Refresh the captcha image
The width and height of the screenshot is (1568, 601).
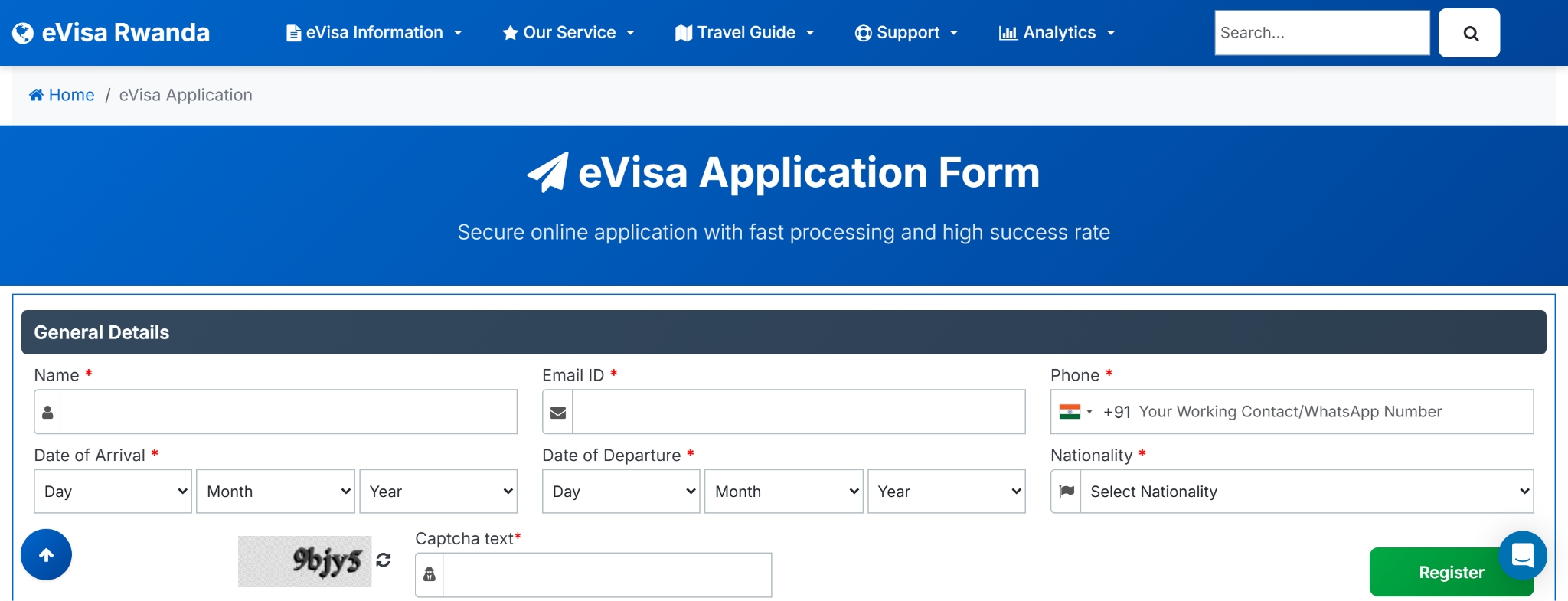click(x=384, y=560)
